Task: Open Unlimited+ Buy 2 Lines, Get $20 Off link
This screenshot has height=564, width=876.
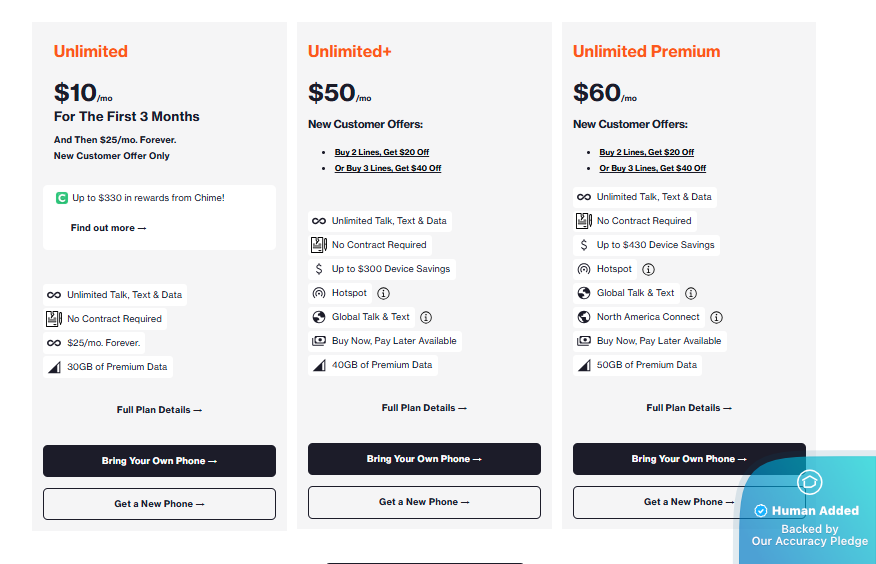Action: point(381,153)
